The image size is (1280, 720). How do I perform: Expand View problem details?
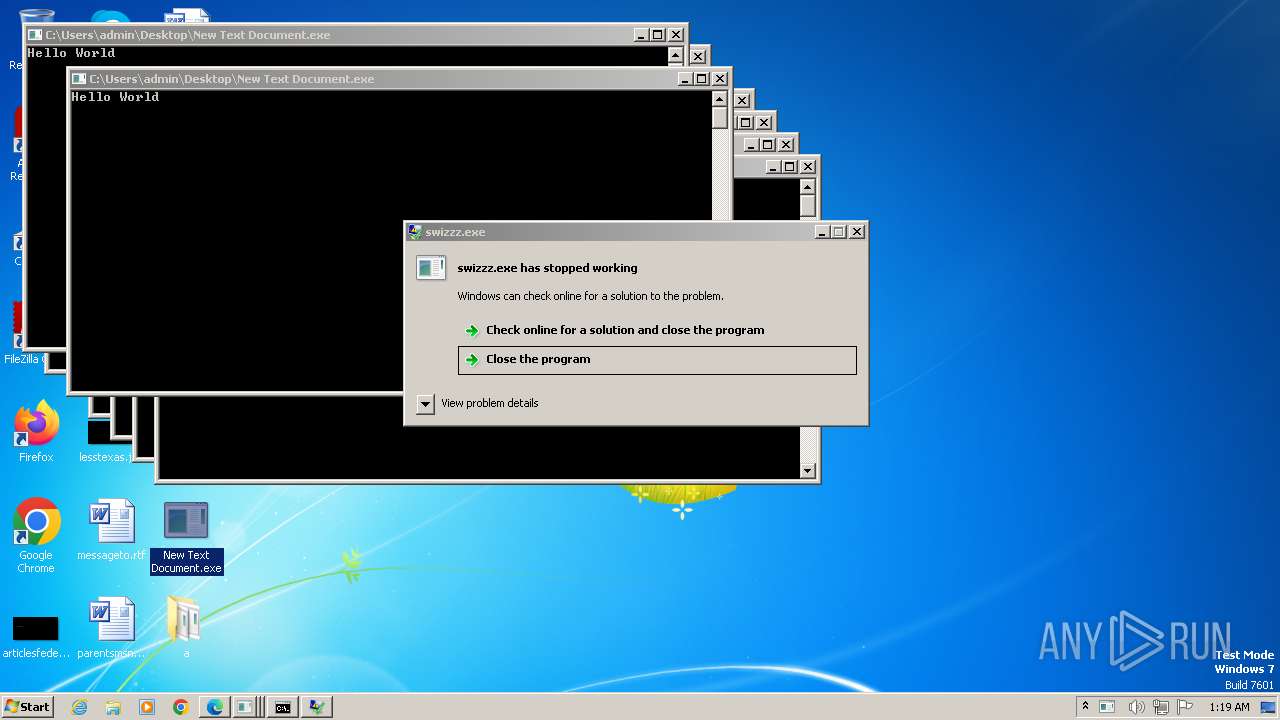478,403
